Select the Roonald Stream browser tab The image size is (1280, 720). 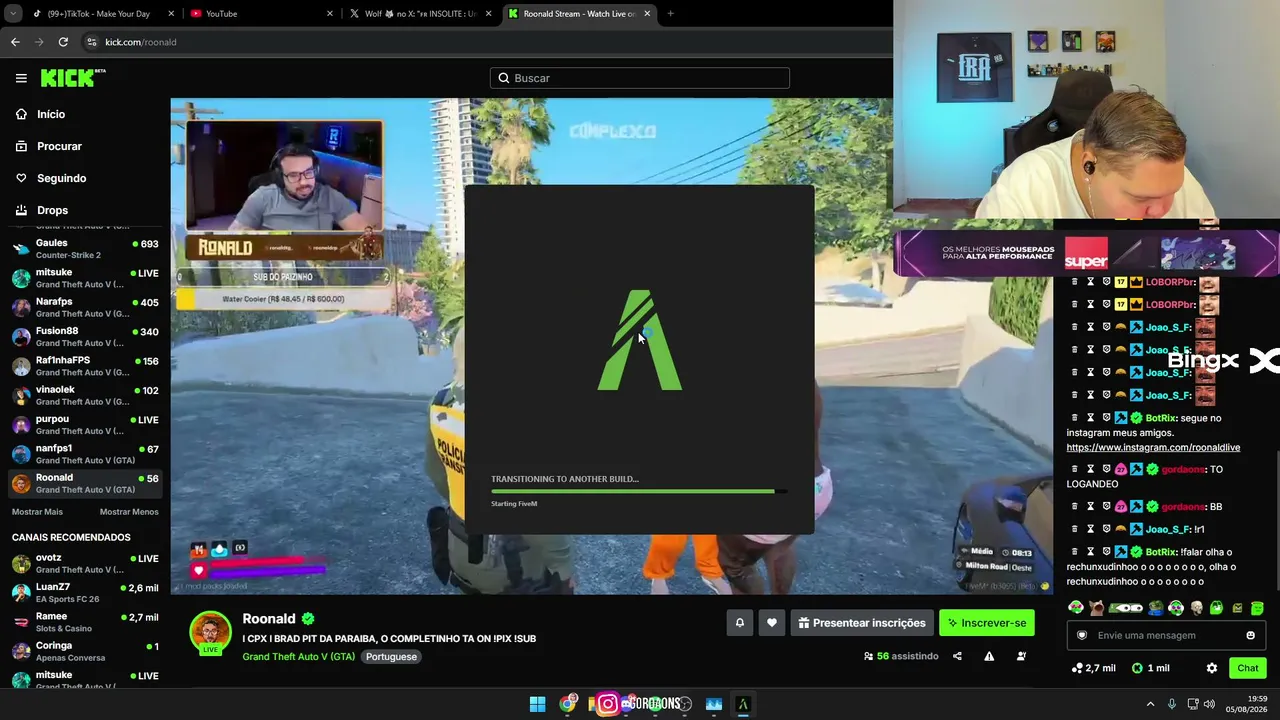578,14
